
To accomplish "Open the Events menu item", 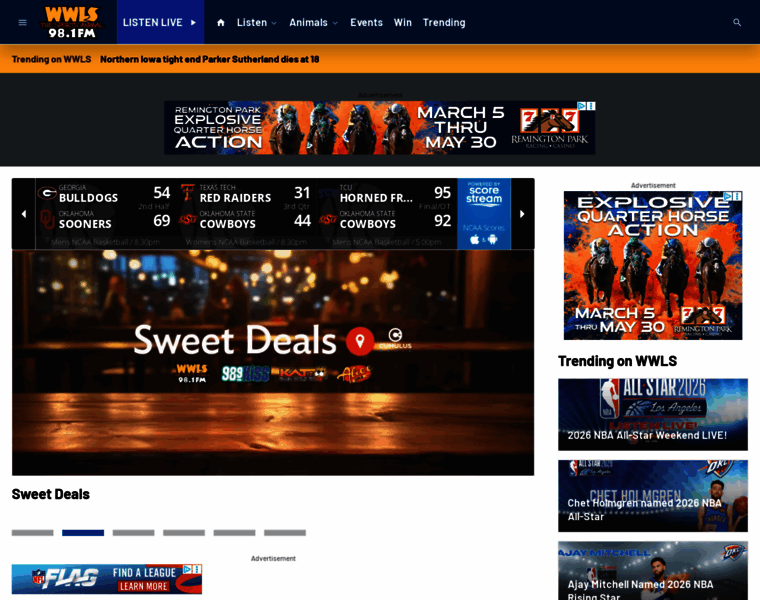I will tap(366, 22).
